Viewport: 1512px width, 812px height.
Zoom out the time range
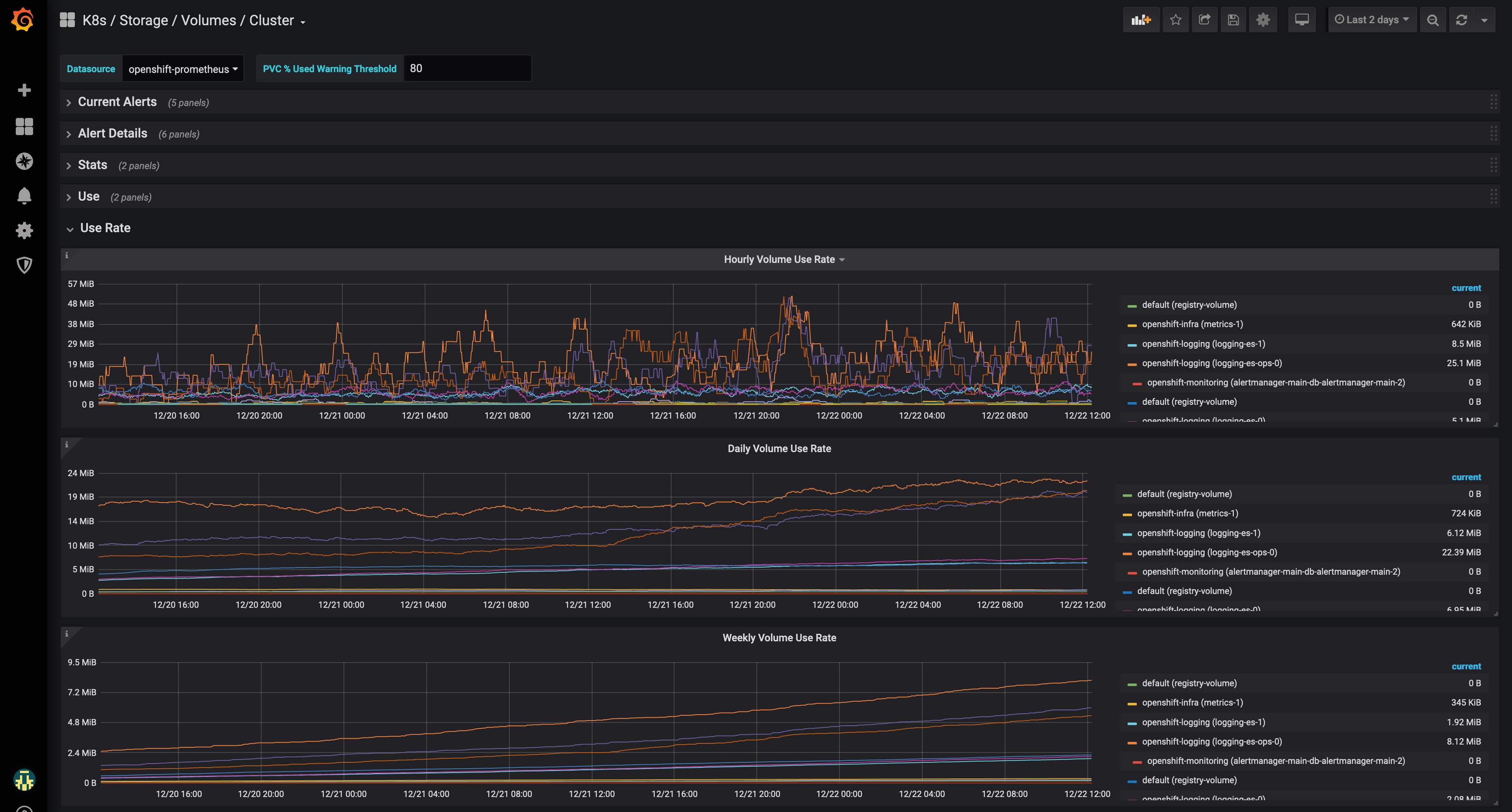(1433, 20)
